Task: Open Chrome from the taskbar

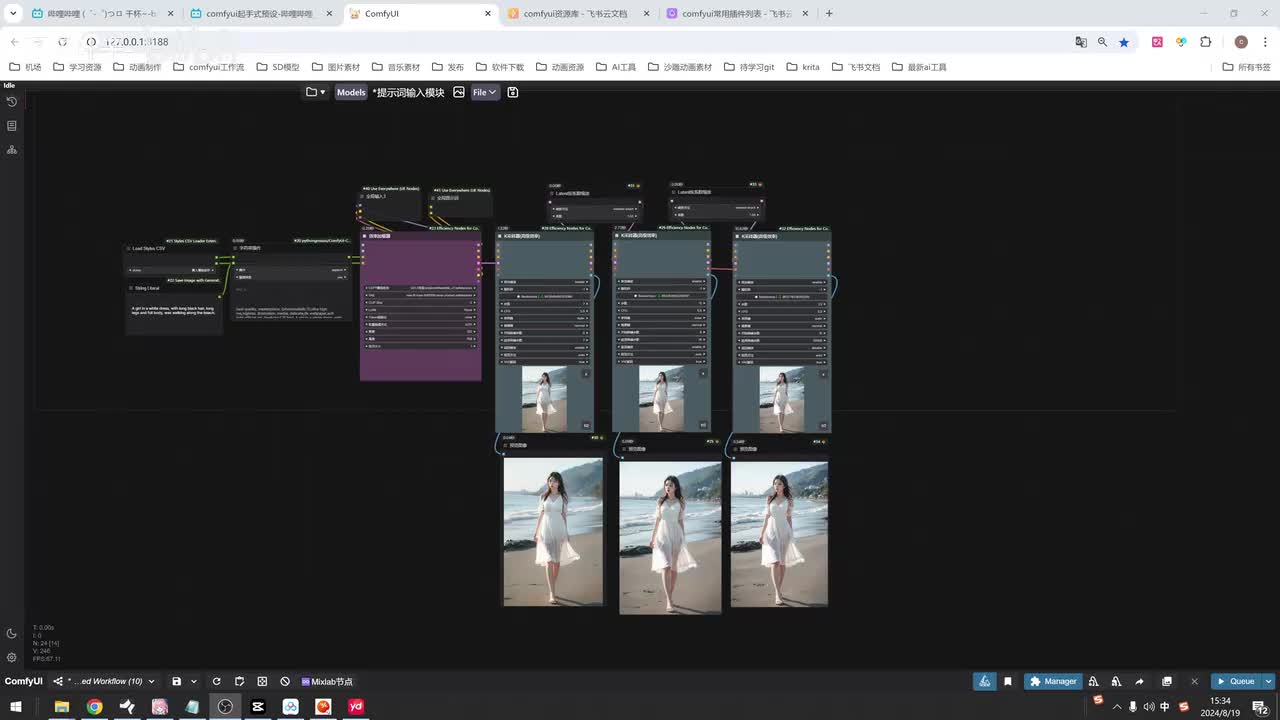Action: (x=94, y=707)
